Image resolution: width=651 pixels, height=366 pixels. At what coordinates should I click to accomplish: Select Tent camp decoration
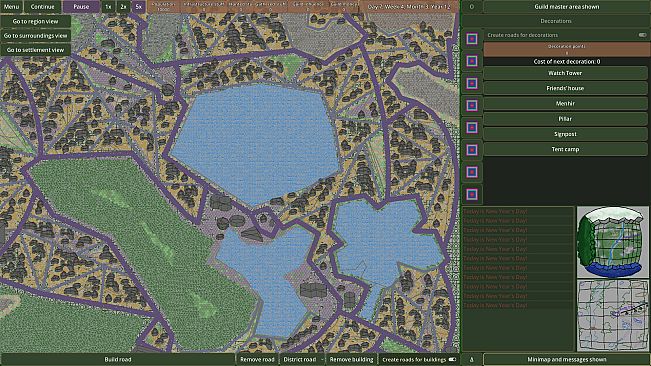pos(565,149)
